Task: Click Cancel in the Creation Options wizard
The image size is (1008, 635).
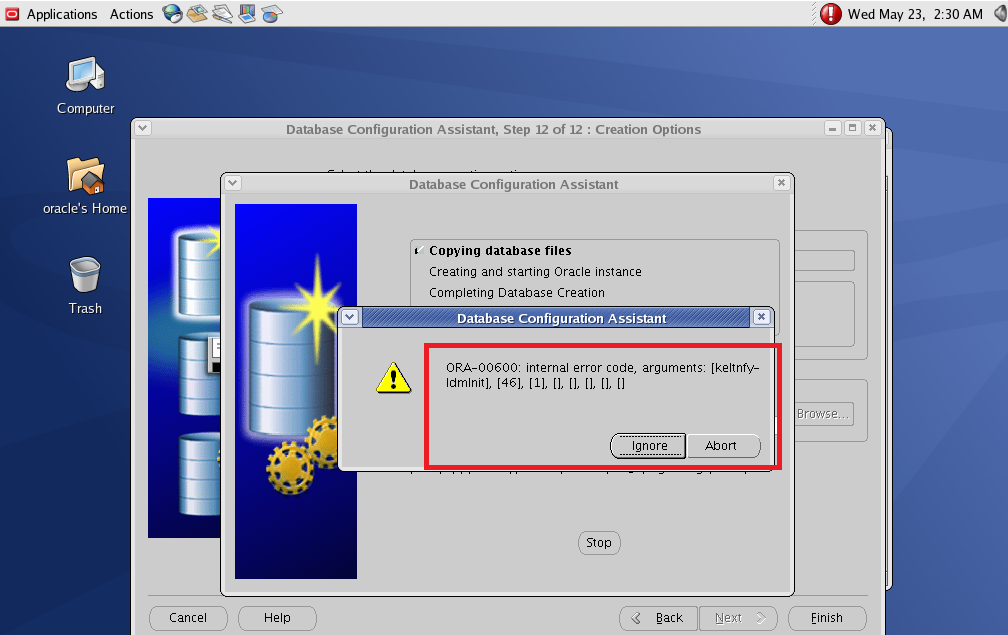Action: click(x=188, y=618)
